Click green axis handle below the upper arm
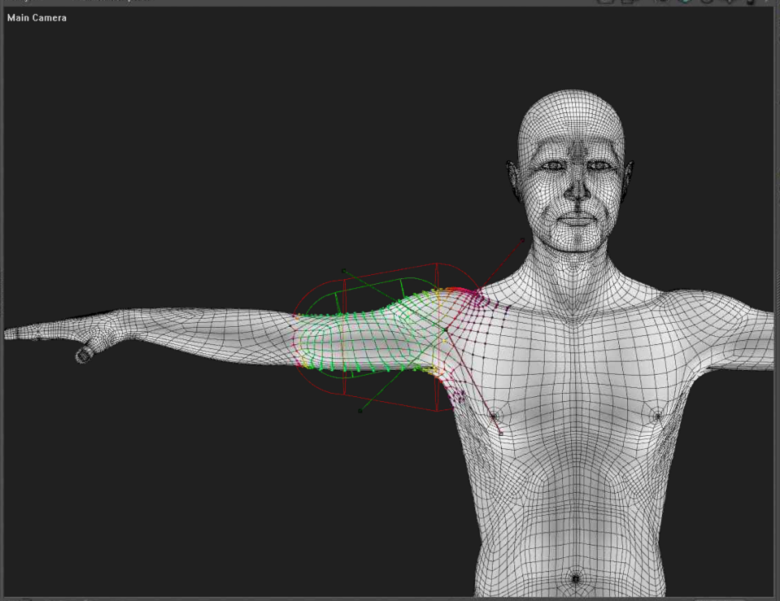 click(360, 410)
